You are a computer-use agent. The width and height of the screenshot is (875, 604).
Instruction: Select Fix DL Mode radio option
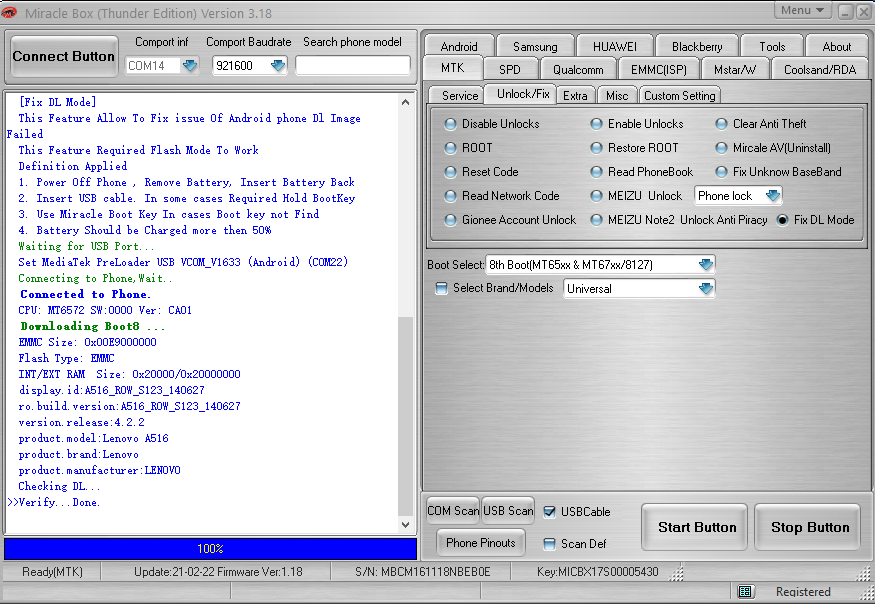pyautogui.click(x=782, y=220)
